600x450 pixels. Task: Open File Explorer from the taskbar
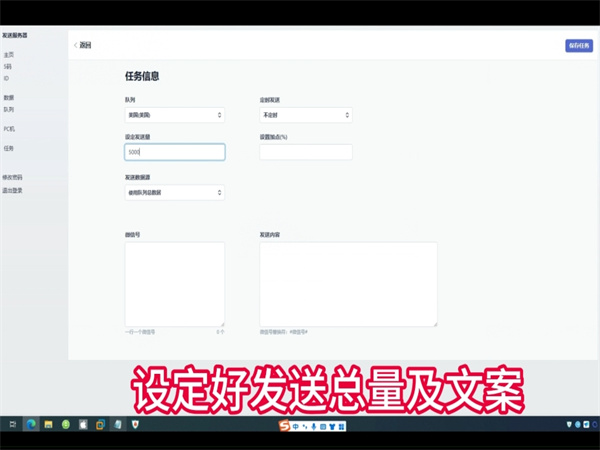click(x=48, y=425)
